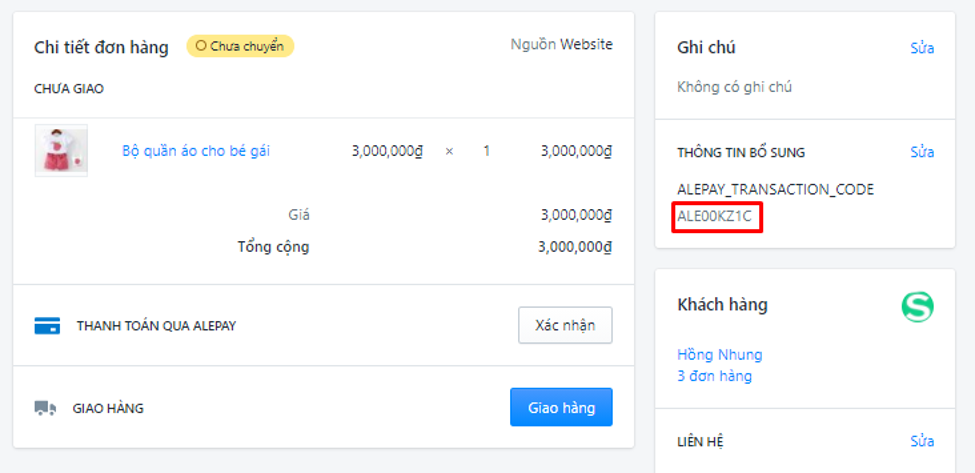Edit the note via Sửa in Ghi chú
975x473 pixels.
(x=922, y=48)
